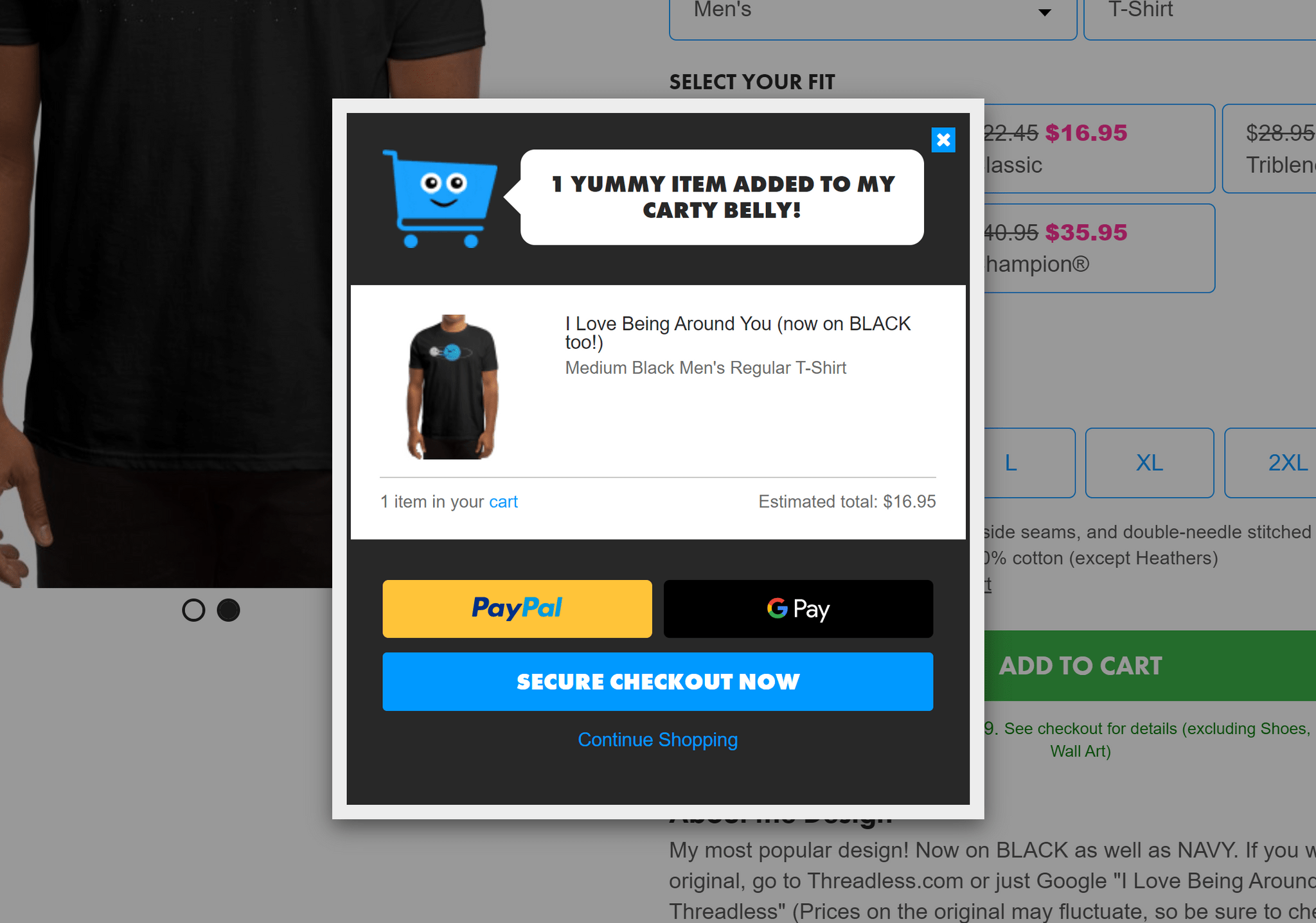Click the close X button on popup
Screen dimensions: 1316x923
[x=943, y=140]
